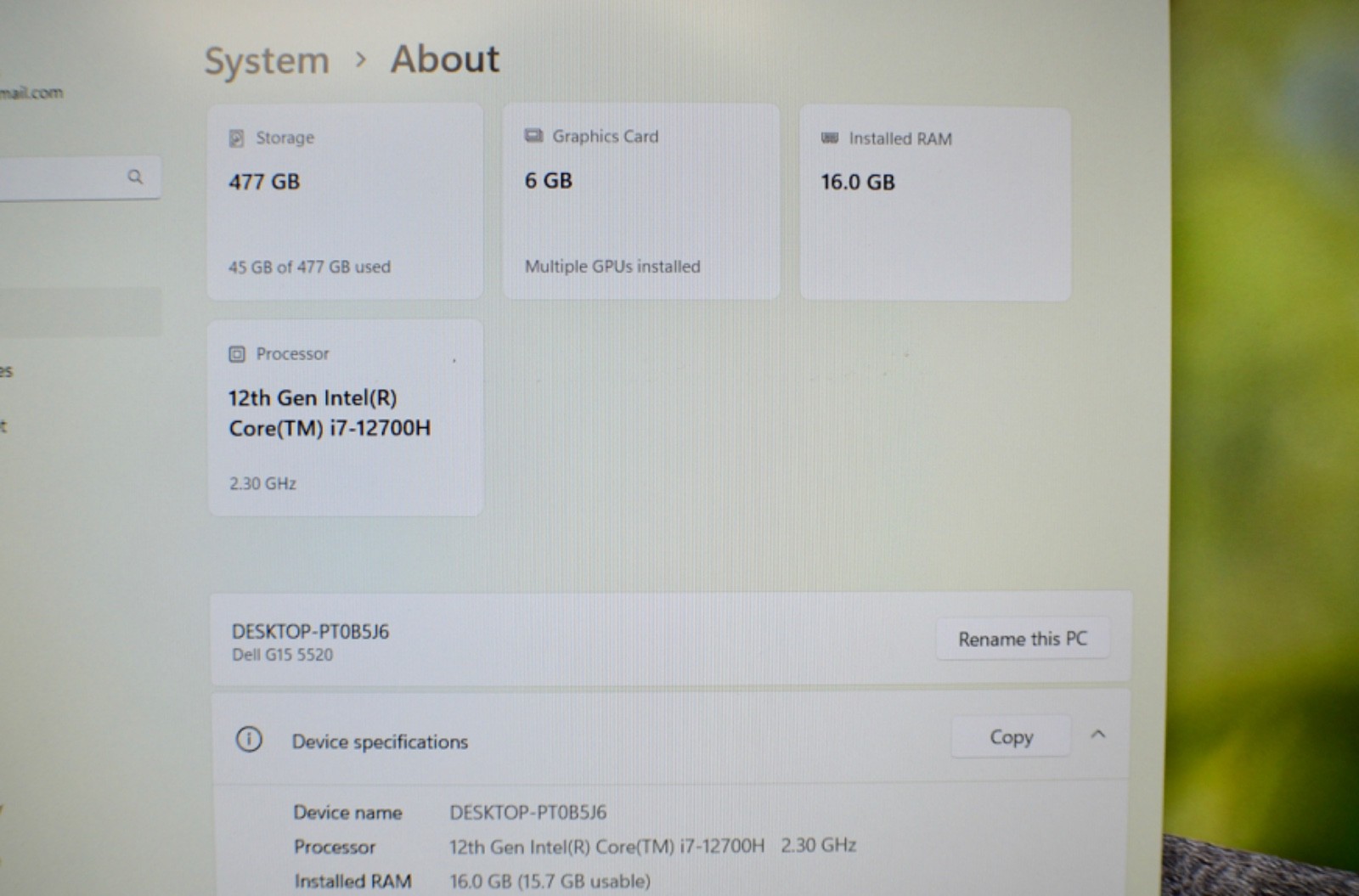
Task: Click the Device specifications info icon
Action: tap(249, 740)
